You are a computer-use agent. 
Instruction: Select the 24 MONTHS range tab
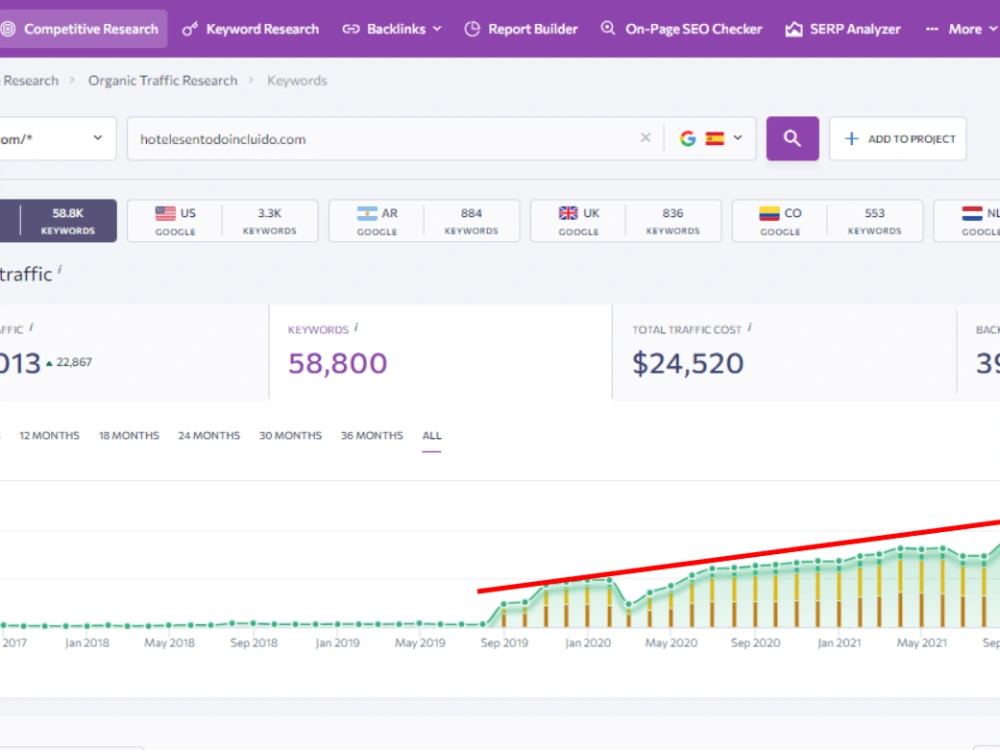tap(209, 436)
